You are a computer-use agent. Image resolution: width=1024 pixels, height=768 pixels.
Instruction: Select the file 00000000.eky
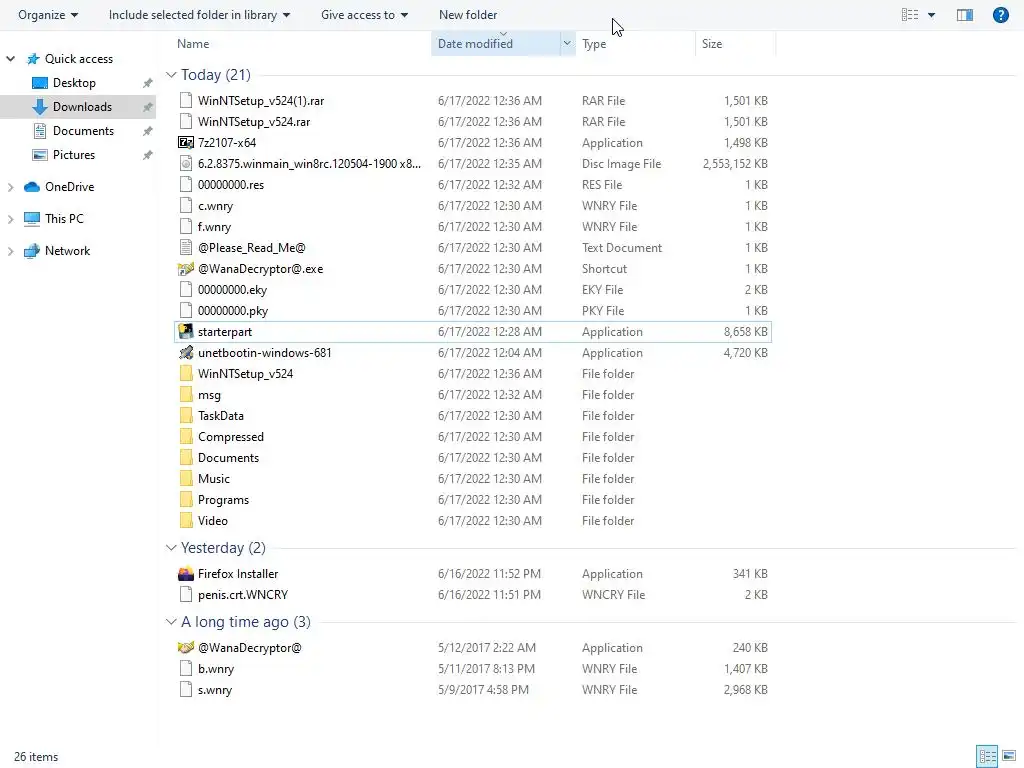point(232,289)
